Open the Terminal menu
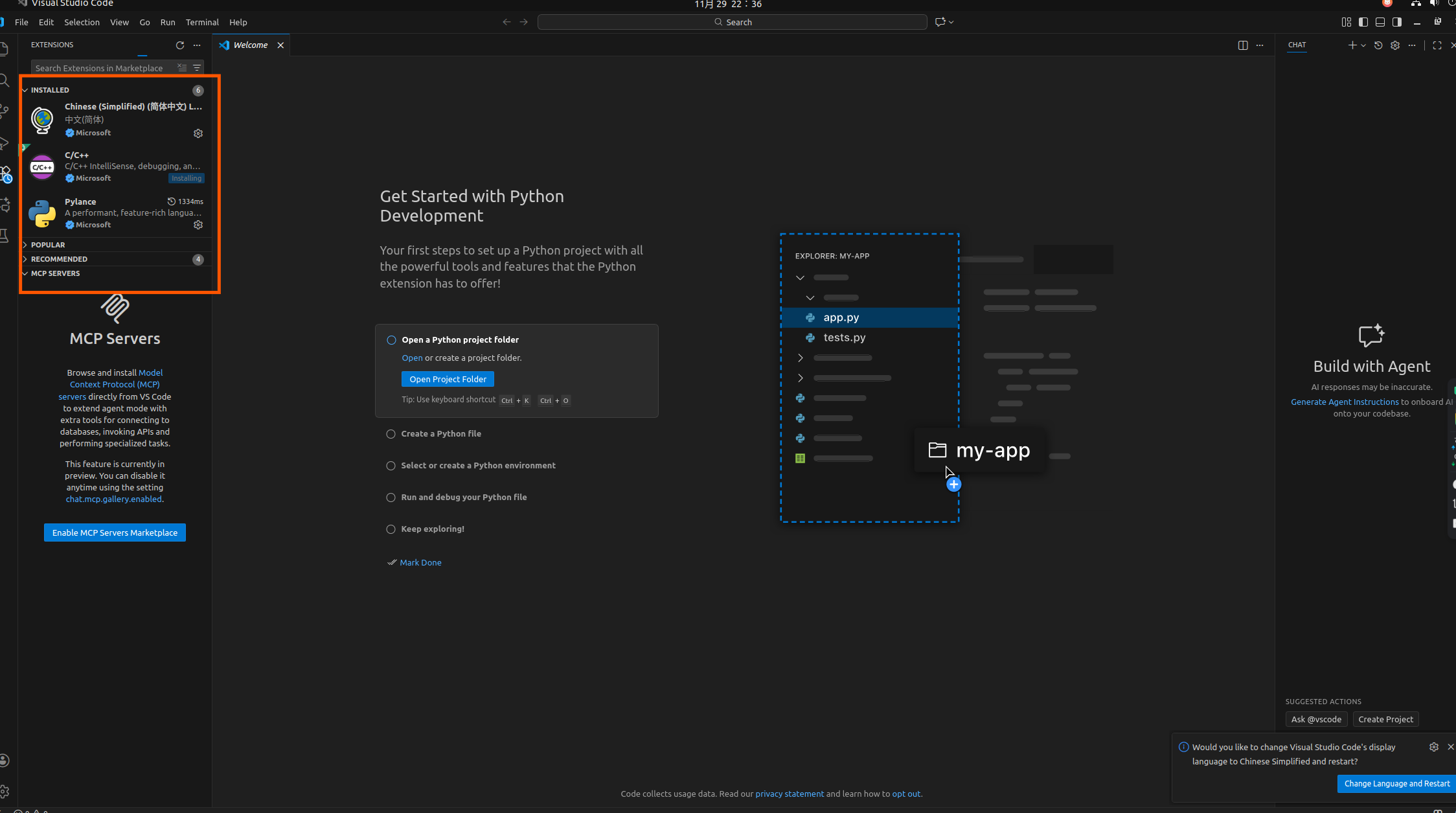 [x=202, y=22]
